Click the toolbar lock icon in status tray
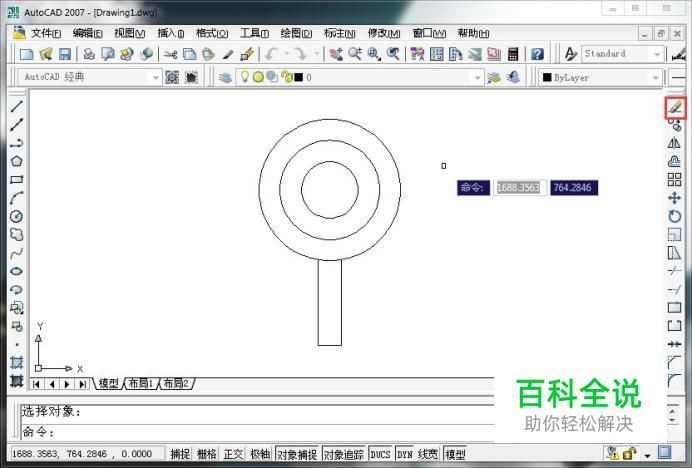692x468 pixels. click(x=630, y=453)
